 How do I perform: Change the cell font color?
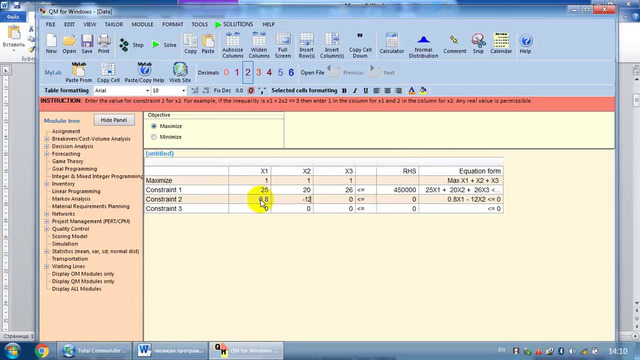(x=411, y=91)
